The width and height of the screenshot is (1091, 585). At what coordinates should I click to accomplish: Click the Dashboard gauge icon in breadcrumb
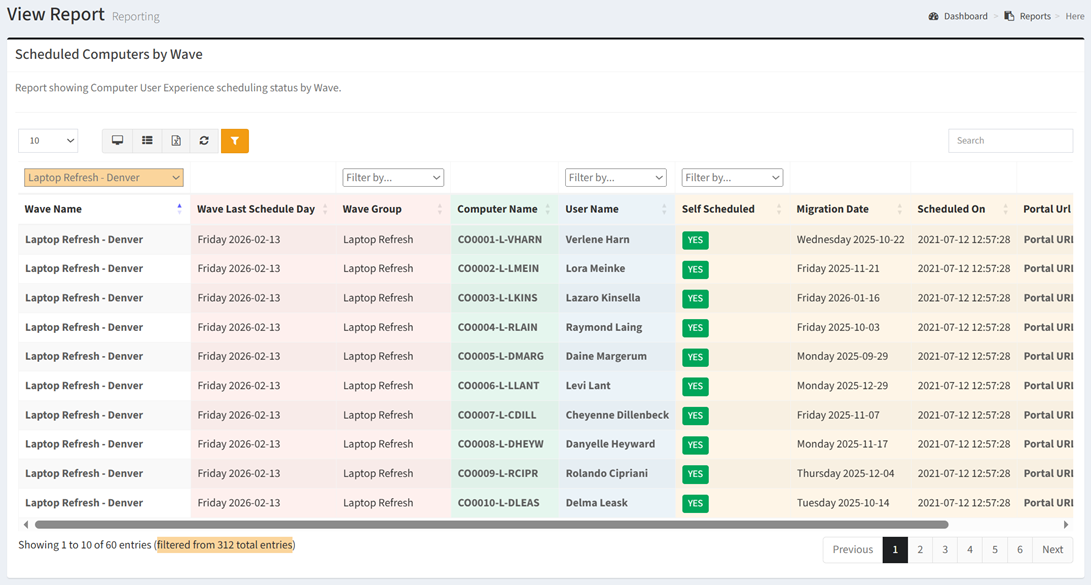[x=933, y=16]
